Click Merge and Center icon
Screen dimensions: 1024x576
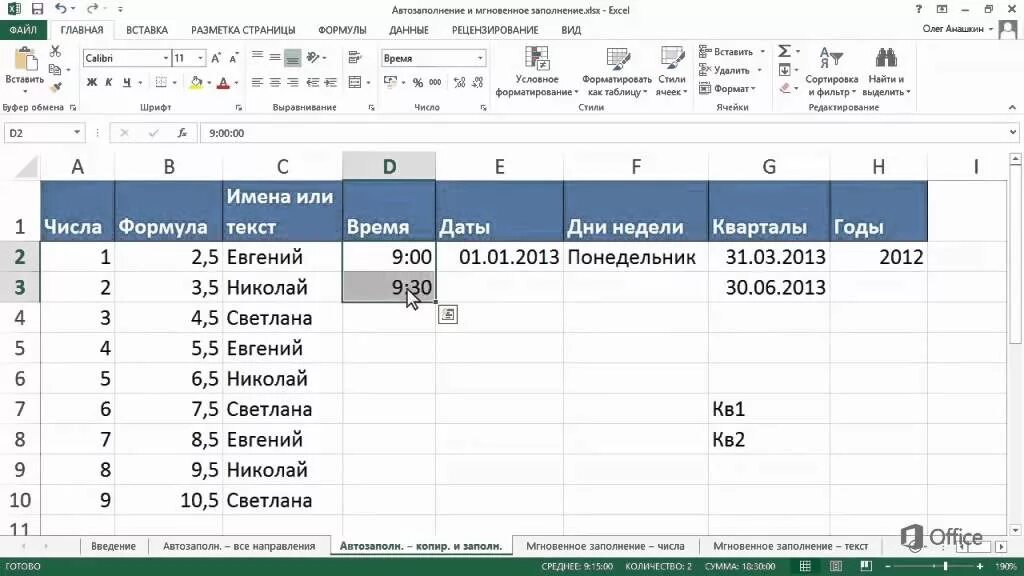pyautogui.click(x=355, y=82)
